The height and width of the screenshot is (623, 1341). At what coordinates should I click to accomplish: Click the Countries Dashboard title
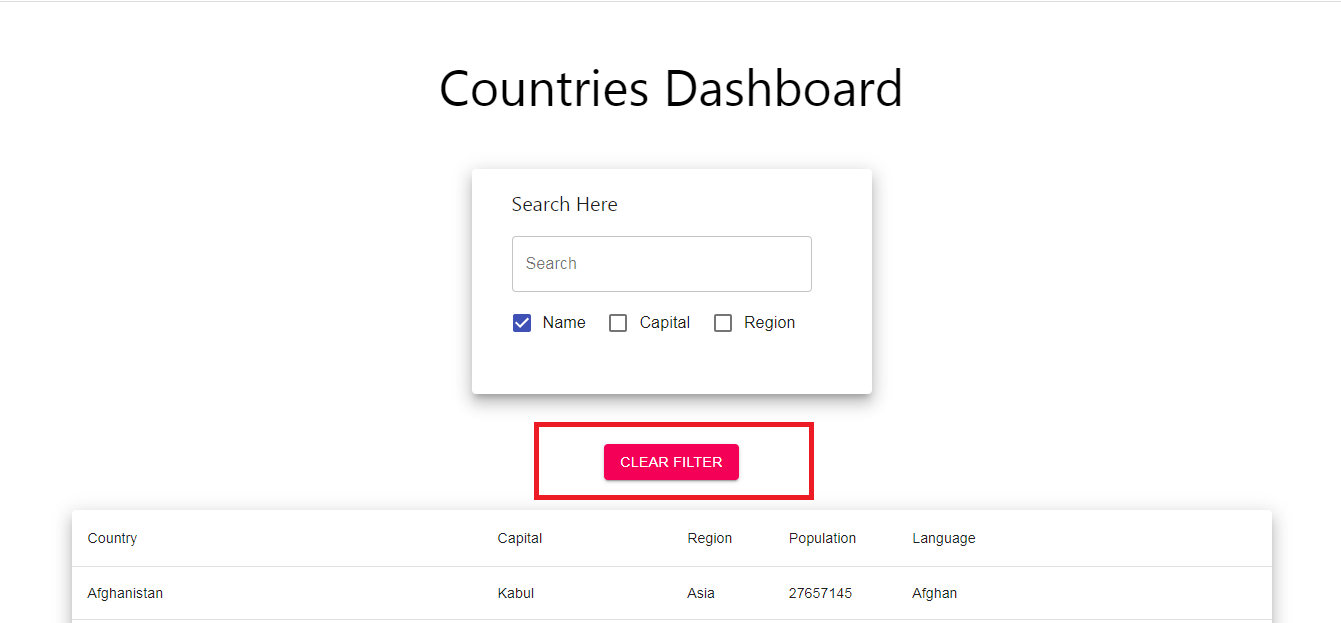670,89
